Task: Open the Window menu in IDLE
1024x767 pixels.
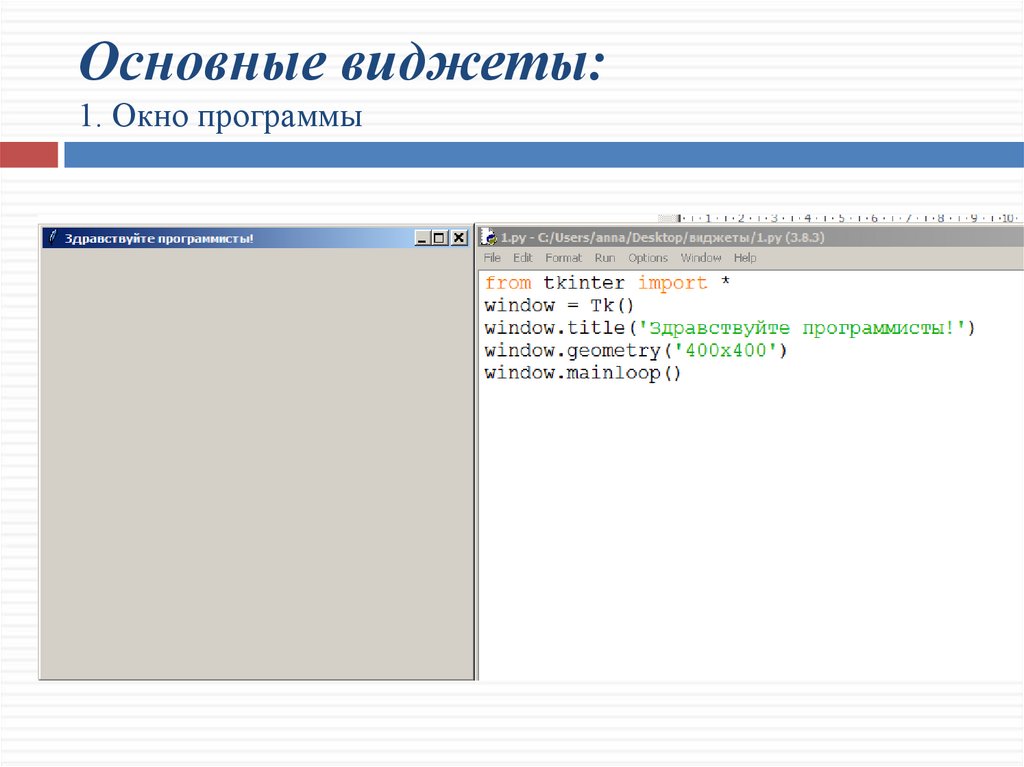Action: [x=701, y=258]
